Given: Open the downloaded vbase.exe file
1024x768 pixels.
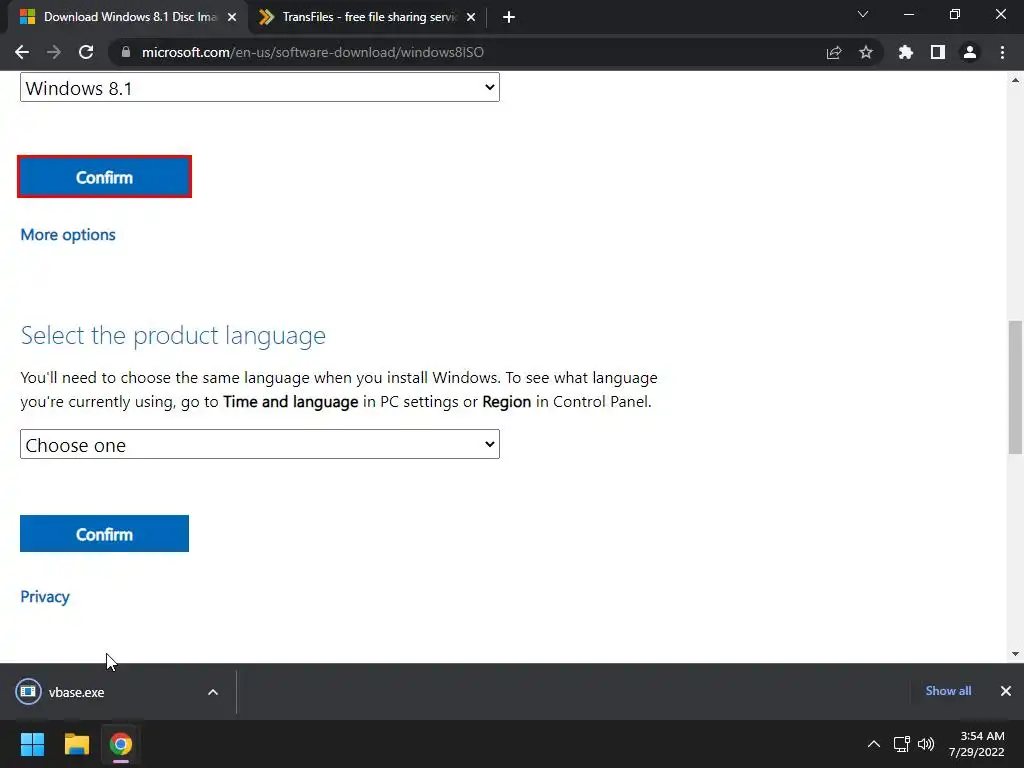Looking at the screenshot, I should 76,692.
